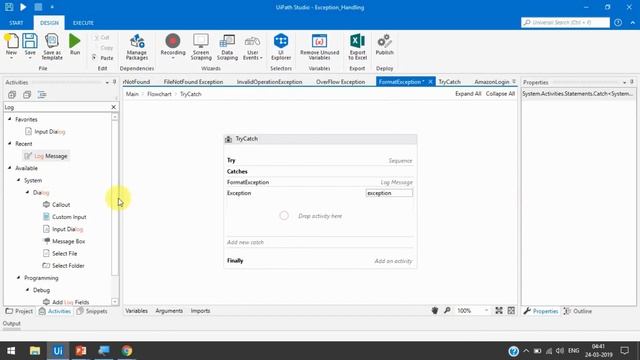640x360 pixels.
Task: Click the quick access save icon in the title bar
Action: tap(9, 7)
